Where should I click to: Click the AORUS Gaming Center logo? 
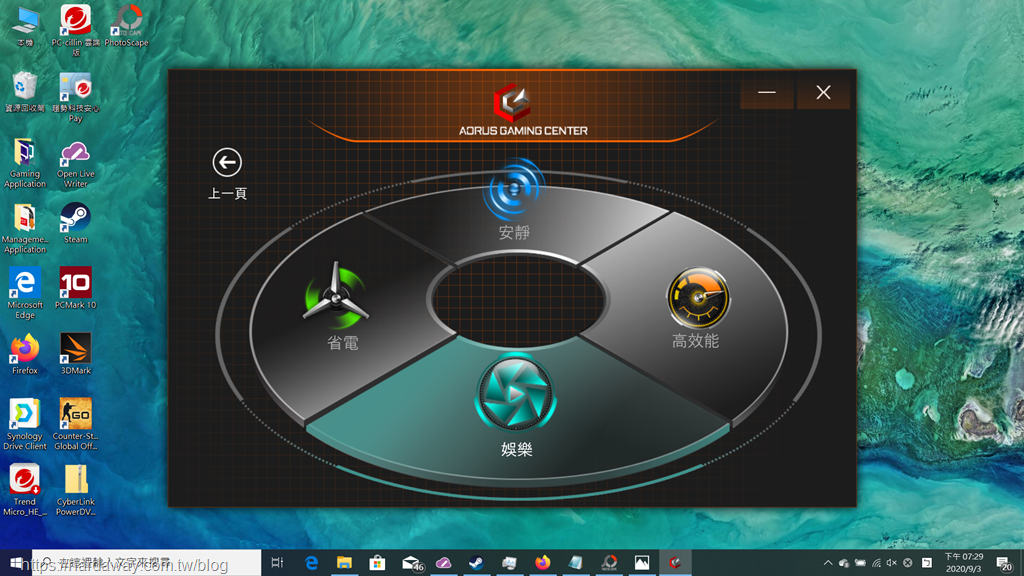(x=513, y=103)
